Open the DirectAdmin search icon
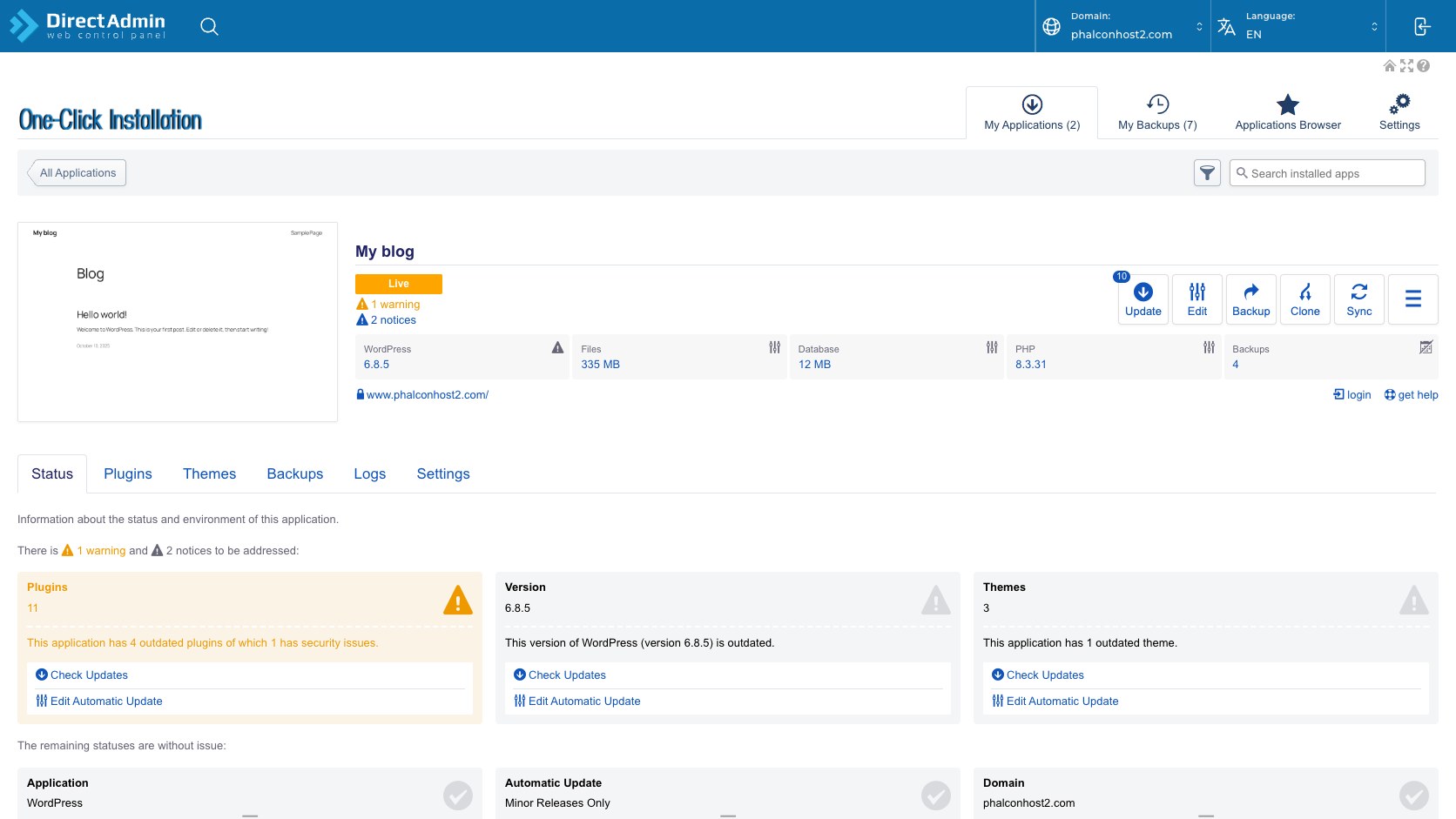Viewport: 1456px width, 819px height. [x=209, y=26]
